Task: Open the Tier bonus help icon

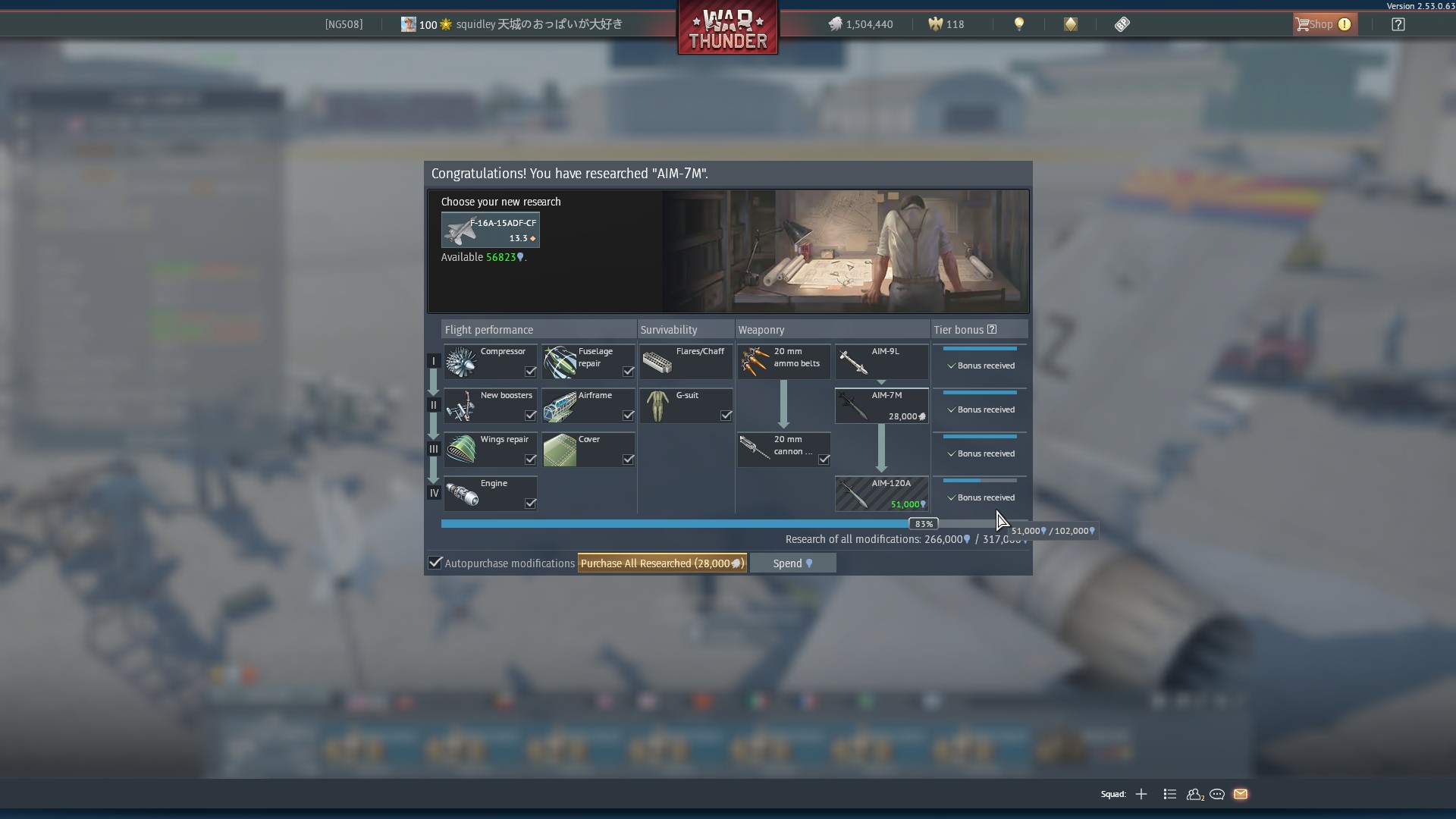Action: pos(992,329)
